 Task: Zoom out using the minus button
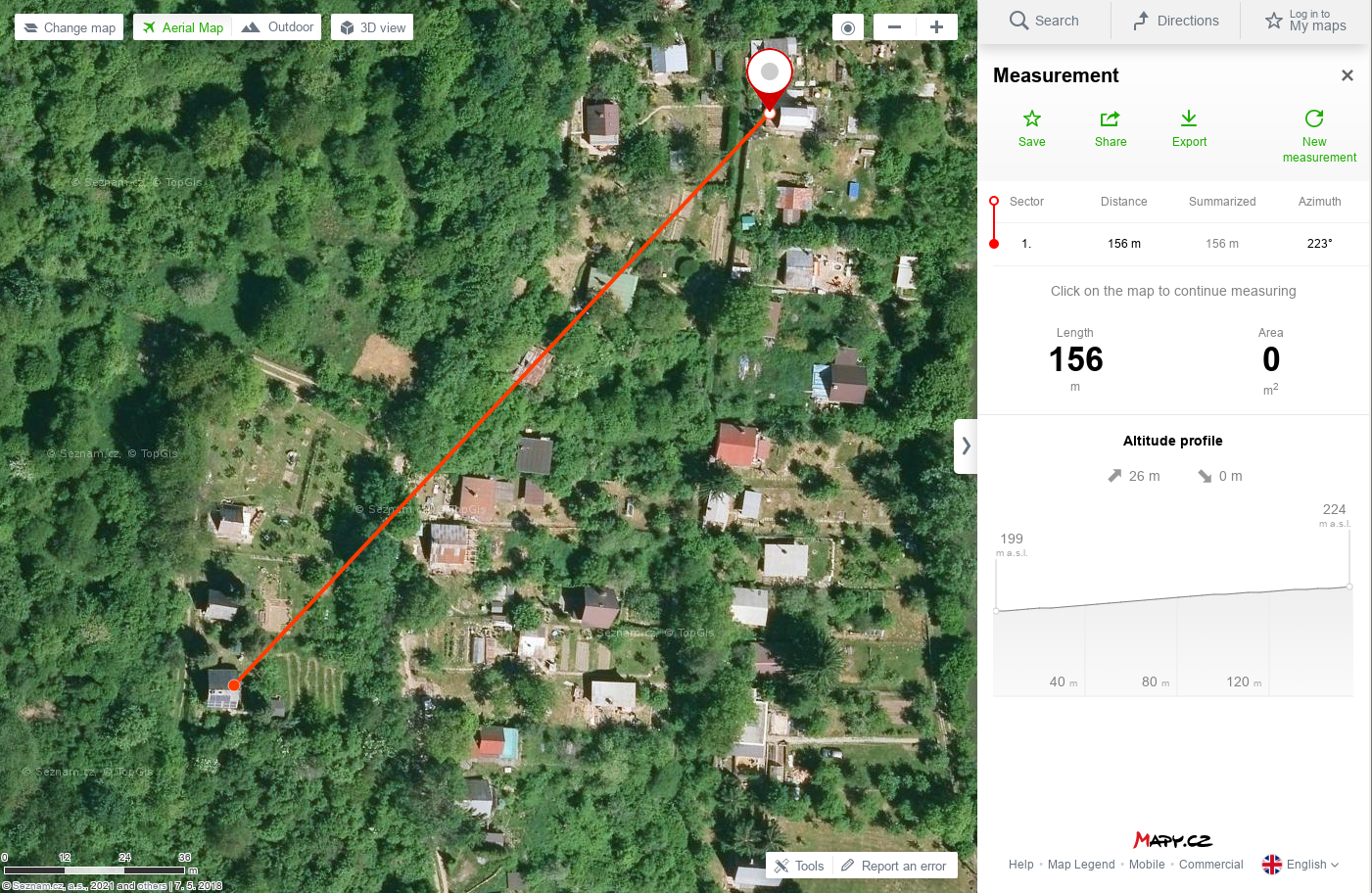(x=894, y=27)
